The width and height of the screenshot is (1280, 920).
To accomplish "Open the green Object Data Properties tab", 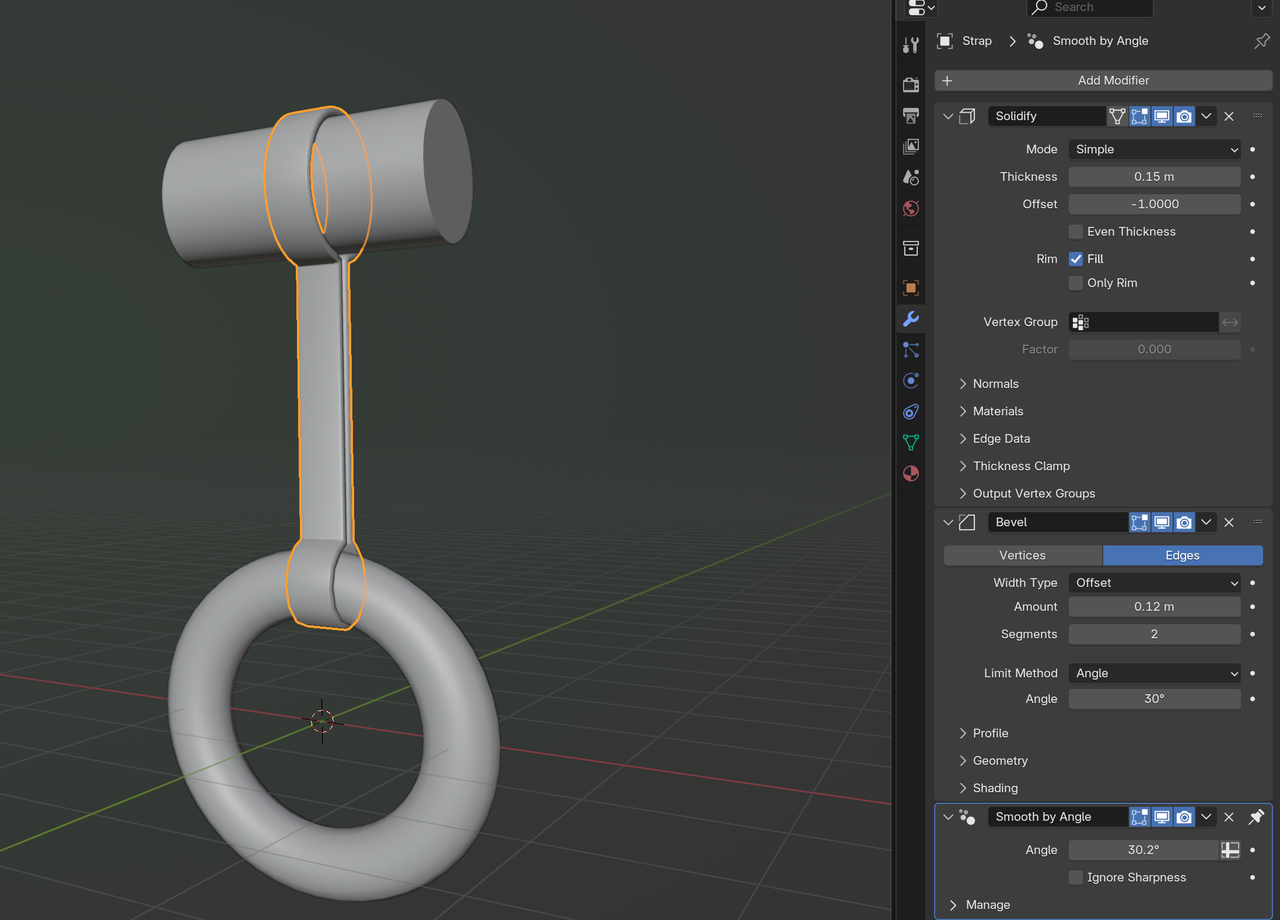I will tap(911, 441).
